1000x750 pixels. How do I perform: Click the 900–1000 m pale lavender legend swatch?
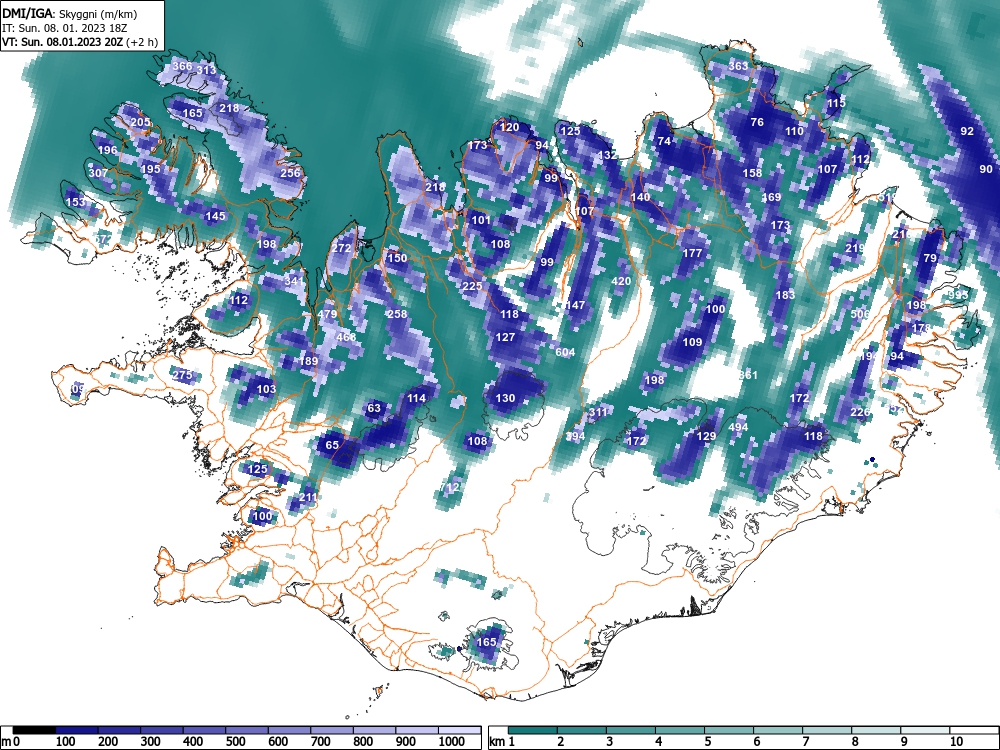(x=417, y=730)
